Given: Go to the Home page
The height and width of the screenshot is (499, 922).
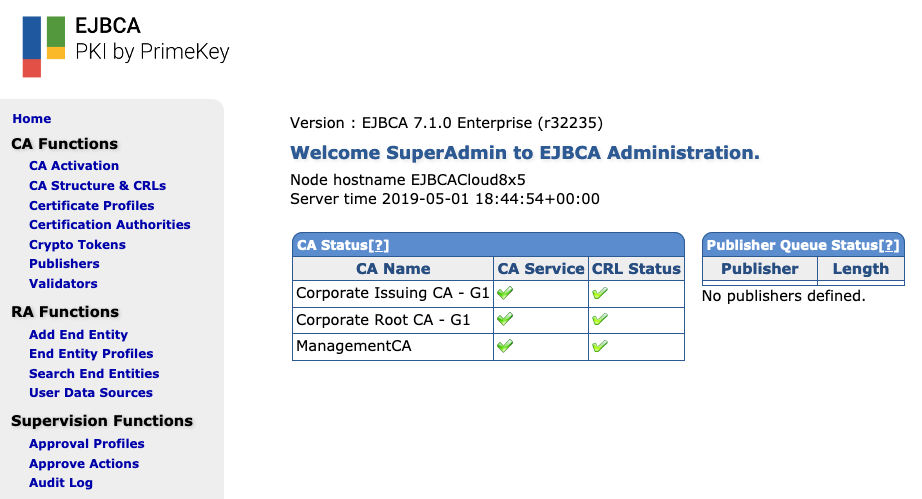Looking at the screenshot, I should coord(32,119).
